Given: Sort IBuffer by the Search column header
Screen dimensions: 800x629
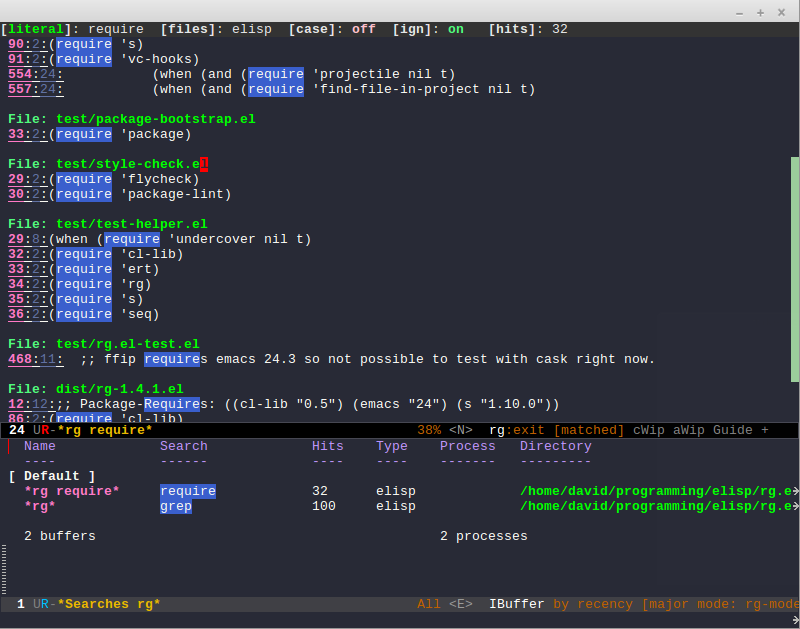Looking at the screenshot, I should [184, 446].
